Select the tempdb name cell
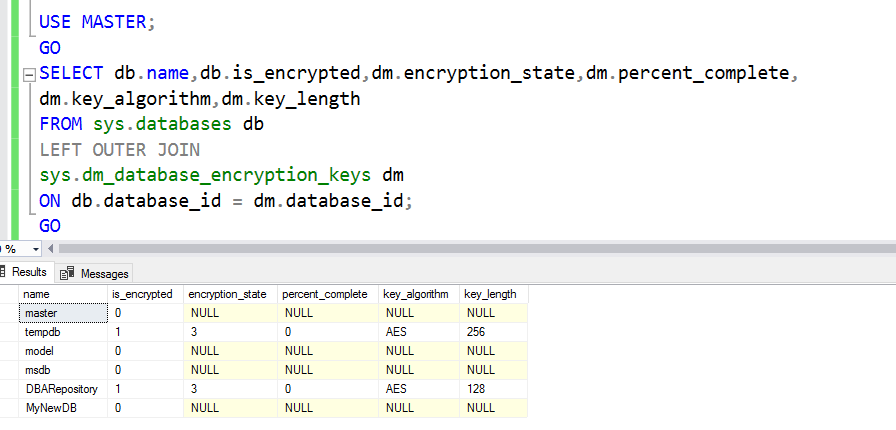 tap(63, 332)
